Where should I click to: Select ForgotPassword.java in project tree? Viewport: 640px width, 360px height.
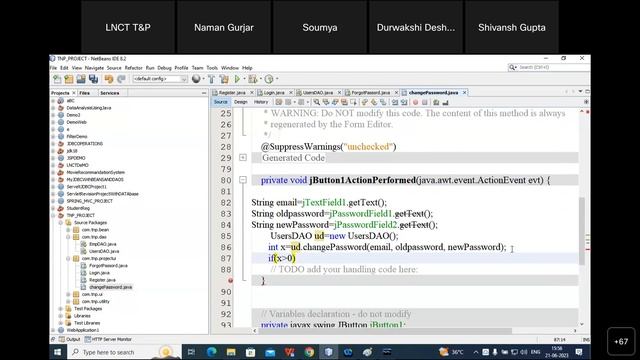coord(108,266)
